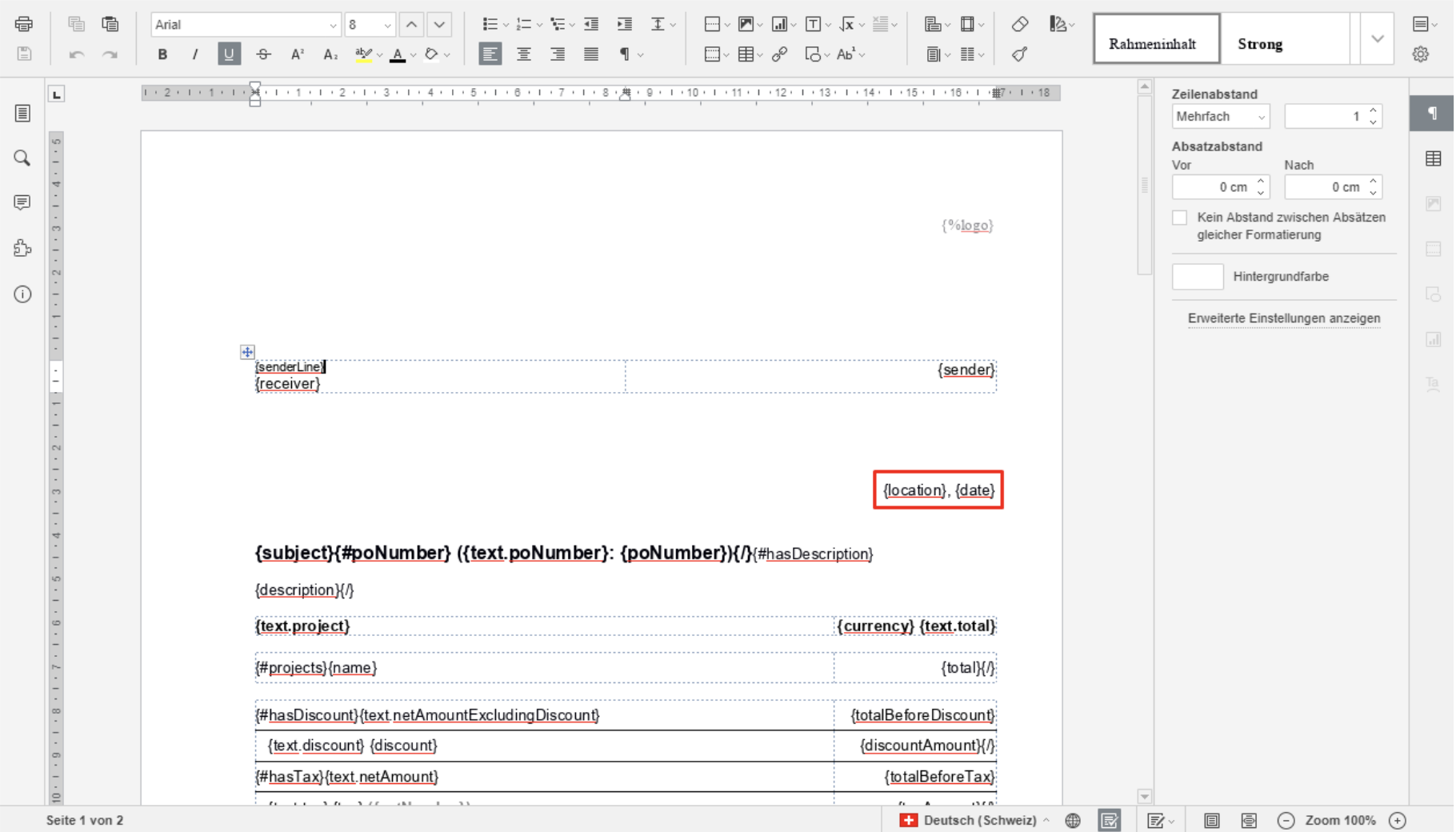Open table settings tab in right sidebar
The image size is (1456, 832).
(1433, 158)
